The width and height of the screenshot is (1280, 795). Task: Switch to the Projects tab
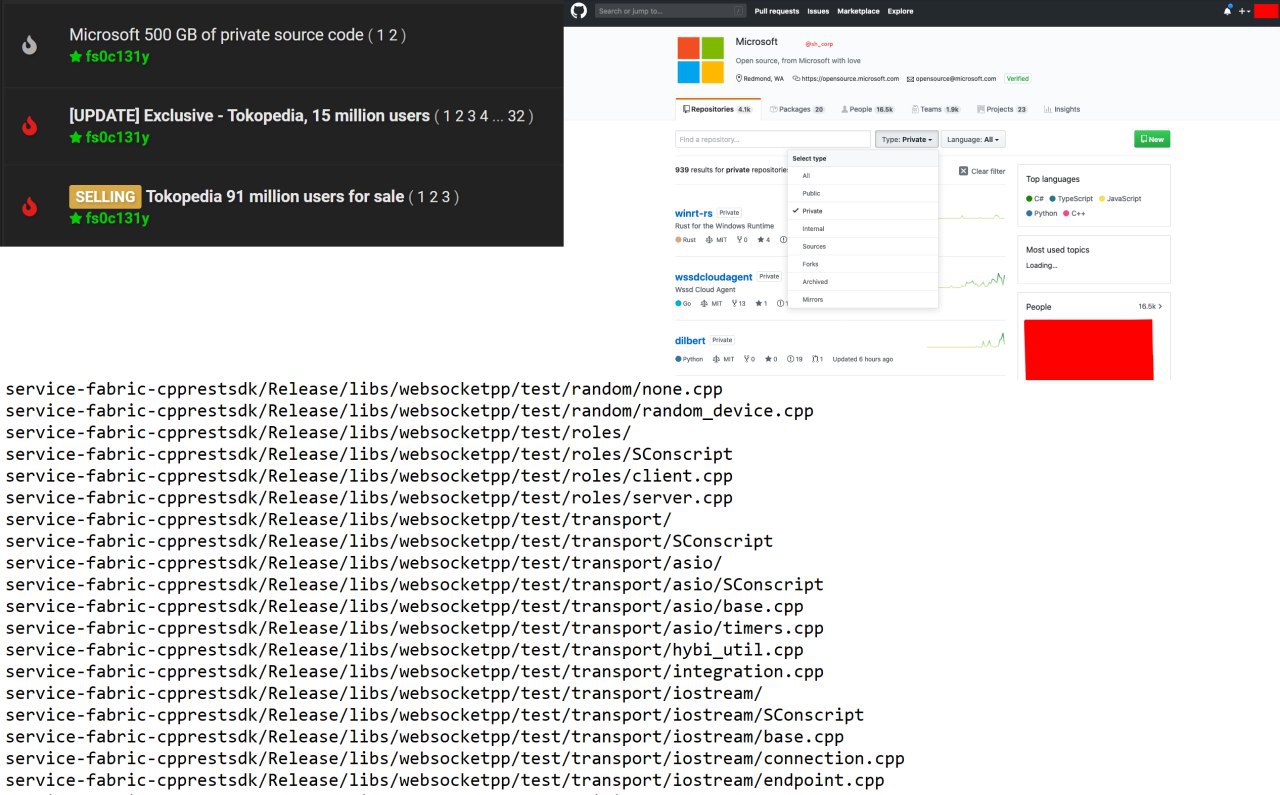pyautogui.click(x=1003, y=109)
